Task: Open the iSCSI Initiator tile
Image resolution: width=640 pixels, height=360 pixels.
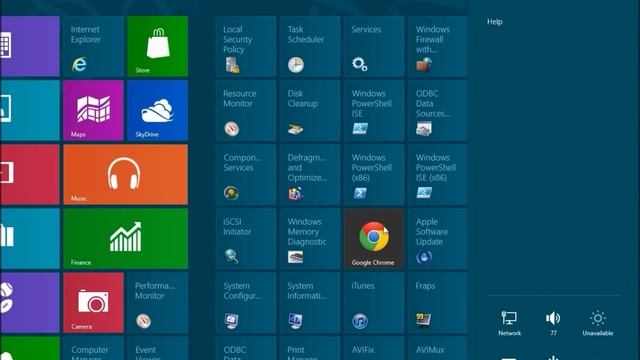Action: (x=246, y=238)
